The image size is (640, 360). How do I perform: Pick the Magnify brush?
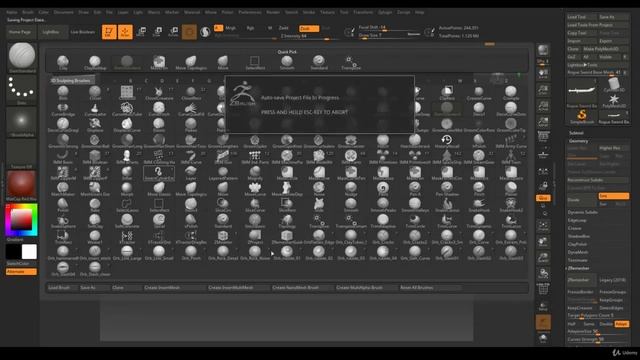pos(255,173)
